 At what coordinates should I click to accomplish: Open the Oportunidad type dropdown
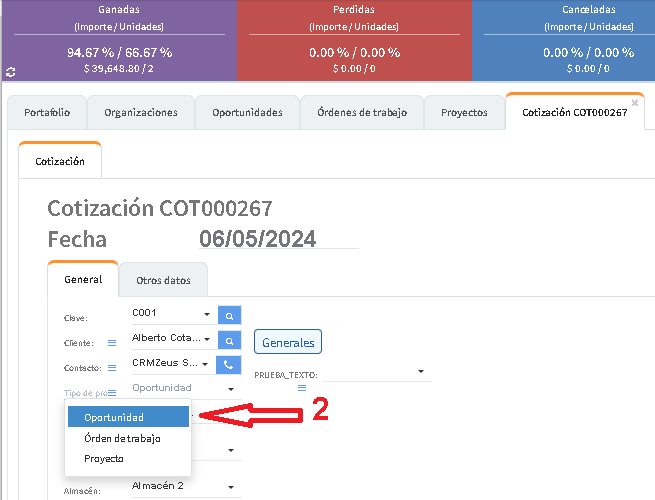pyautogui.click(x=231, y=389)
